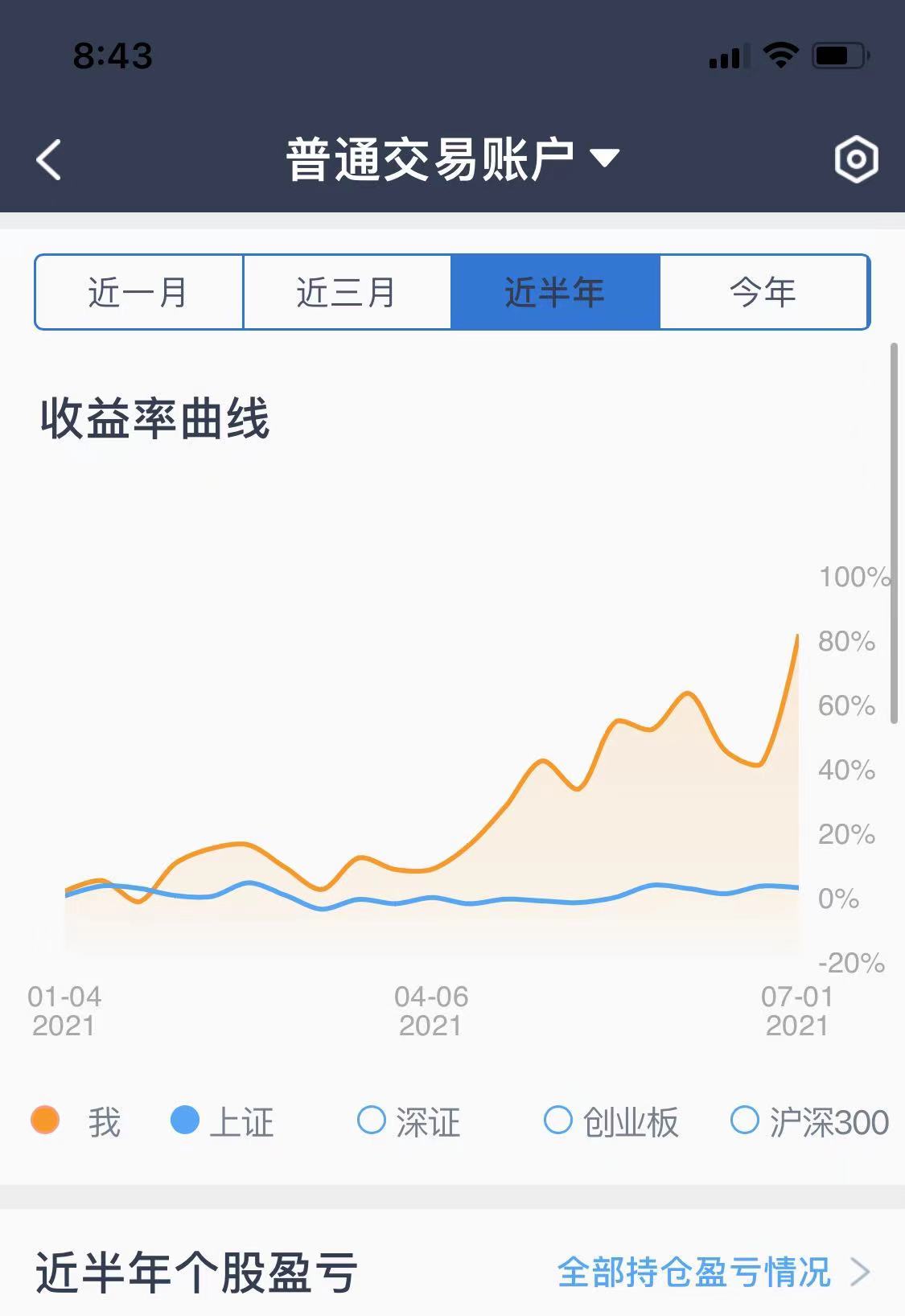Viewport: 905px width, 1316px height.
Task: Tap the back arrow icon
Action: [x=49, y=159]
